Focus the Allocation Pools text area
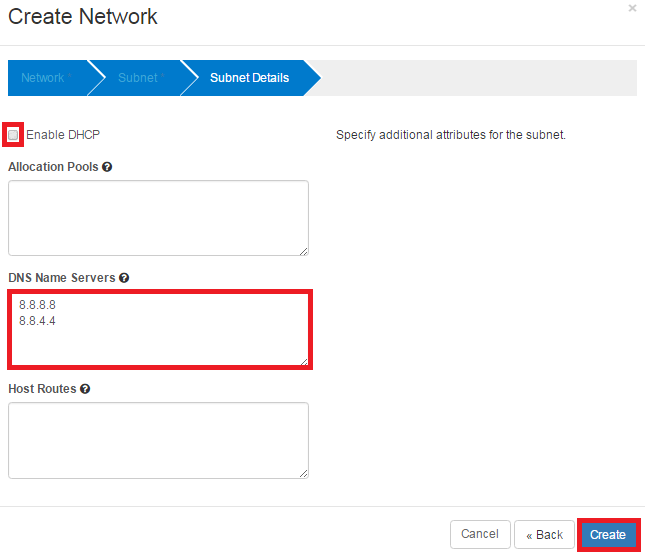Image resolution: width=645 pixels, height=558 pixels. (x=158, y=217)
